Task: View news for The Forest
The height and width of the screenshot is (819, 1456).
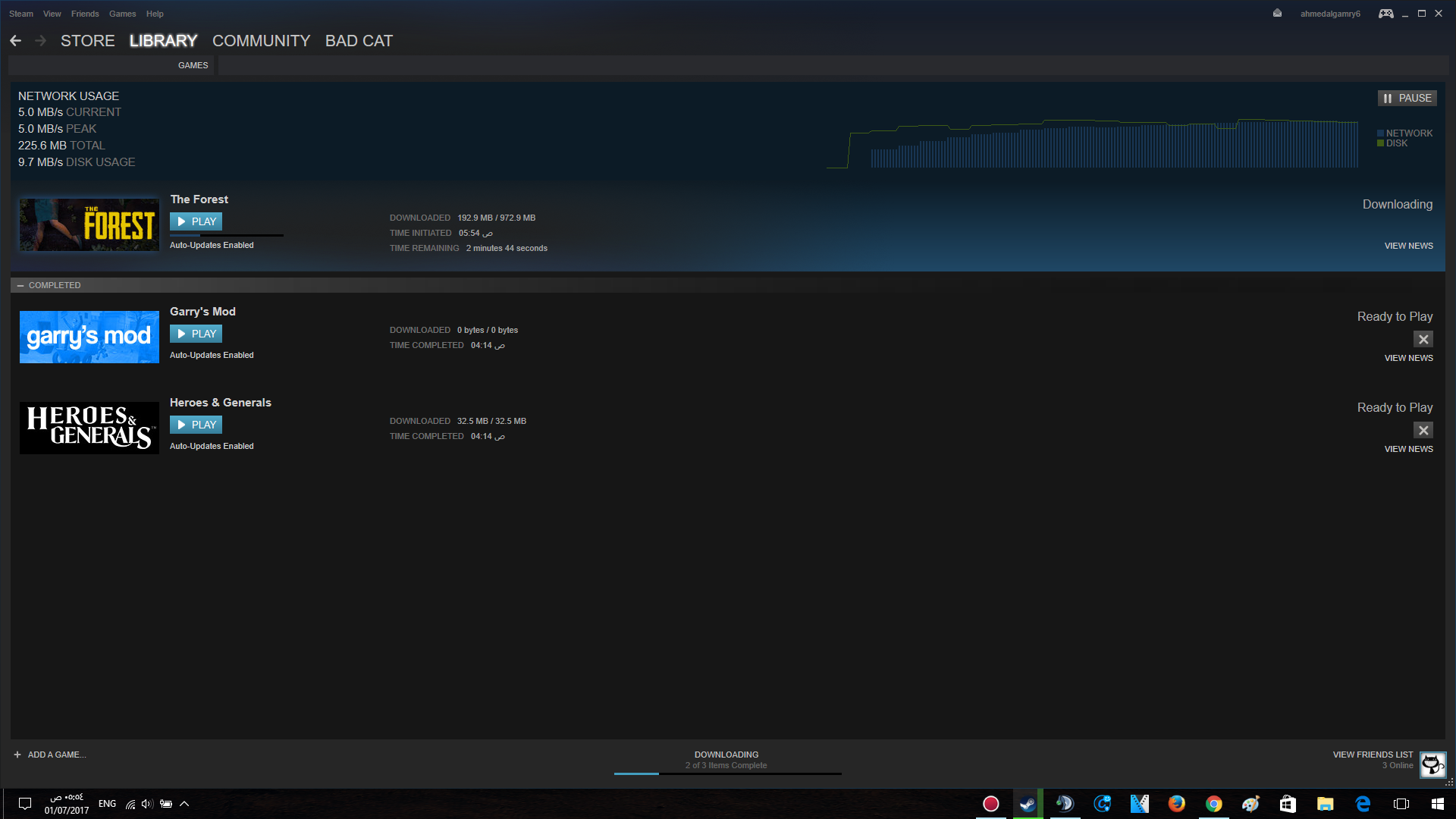Action: (1408, 246)
